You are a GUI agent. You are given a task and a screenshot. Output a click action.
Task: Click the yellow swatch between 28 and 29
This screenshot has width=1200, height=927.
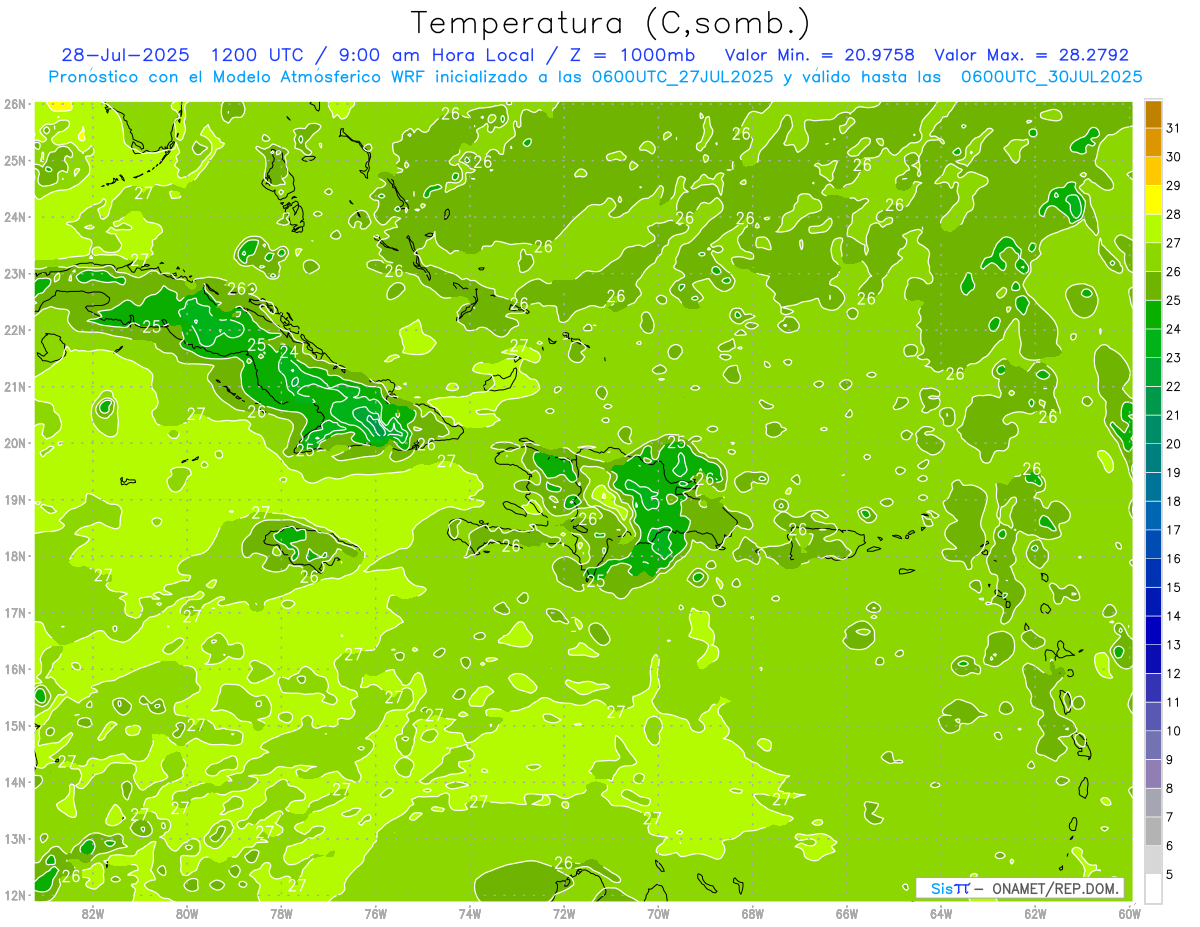pyautogui.click(x=1153, y=200)
